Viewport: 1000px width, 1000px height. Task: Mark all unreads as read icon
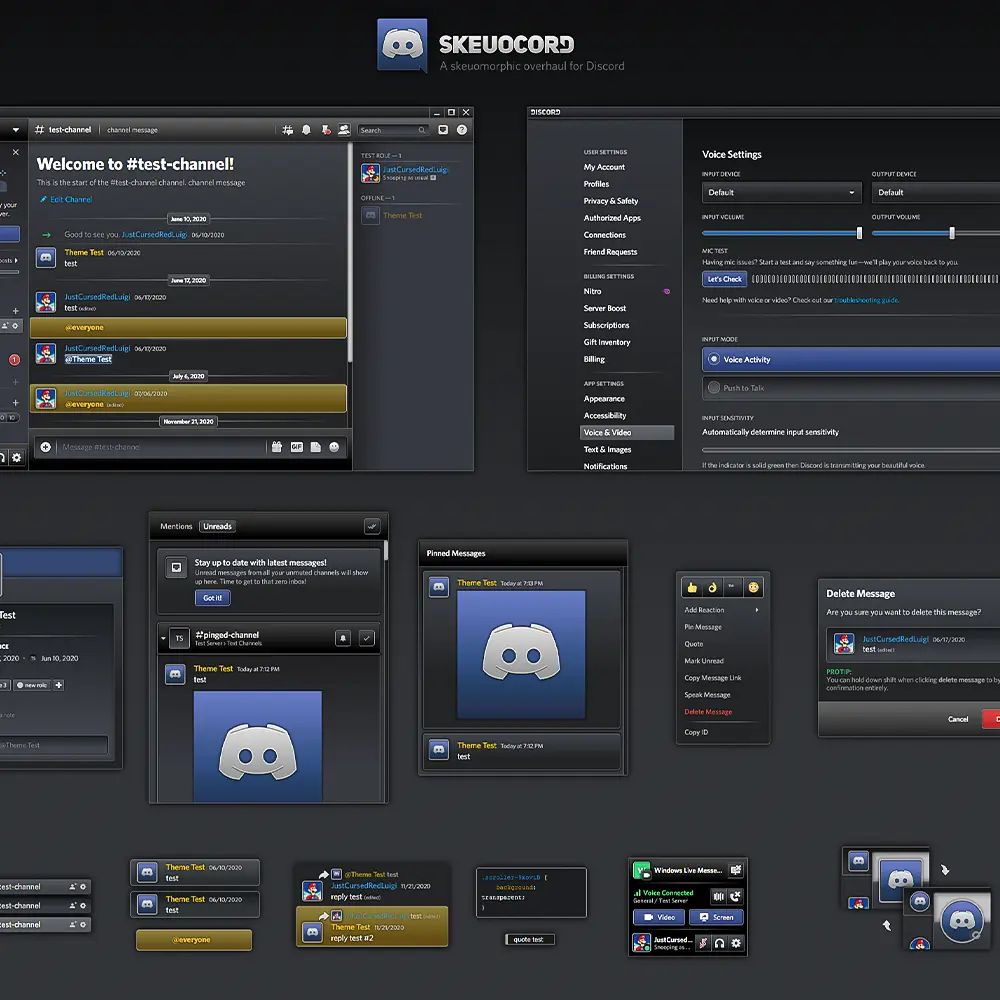pyautogui.click(x=372, y=526)
